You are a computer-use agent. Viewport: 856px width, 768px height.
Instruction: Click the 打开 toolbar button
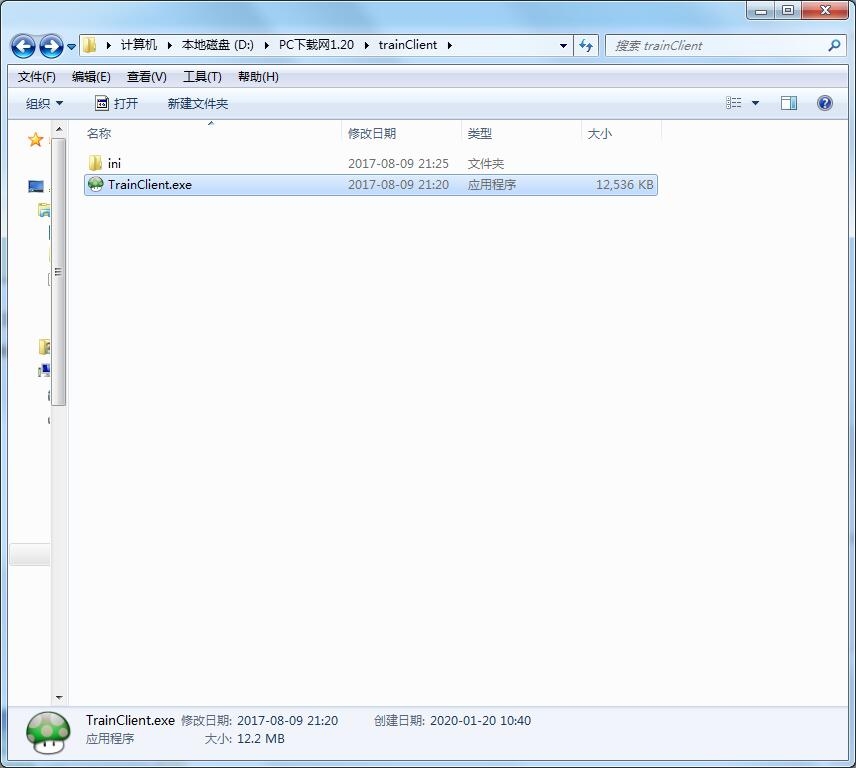[116, 103]
